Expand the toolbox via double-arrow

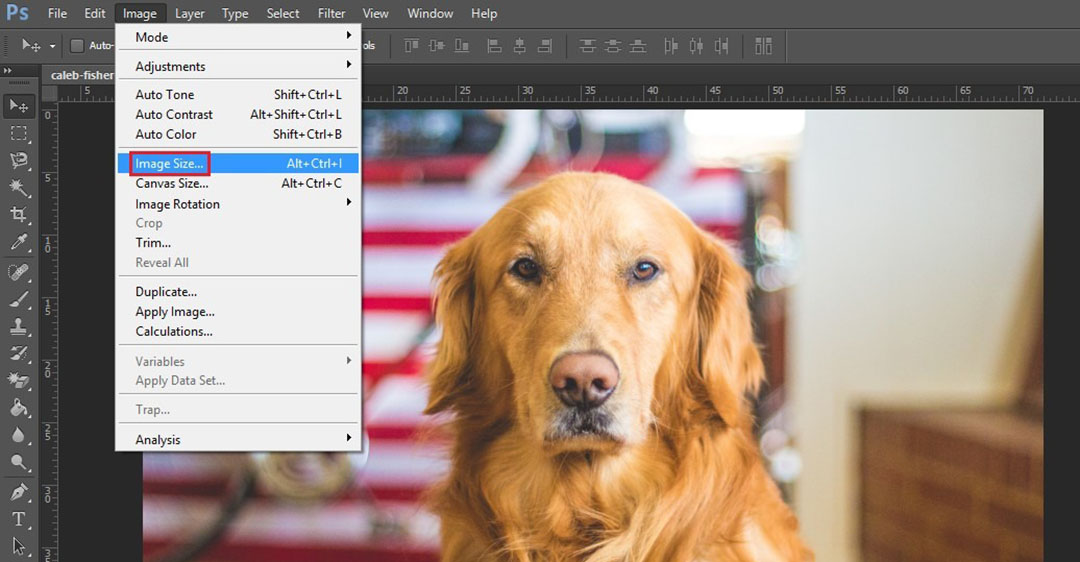pos(8,70)
